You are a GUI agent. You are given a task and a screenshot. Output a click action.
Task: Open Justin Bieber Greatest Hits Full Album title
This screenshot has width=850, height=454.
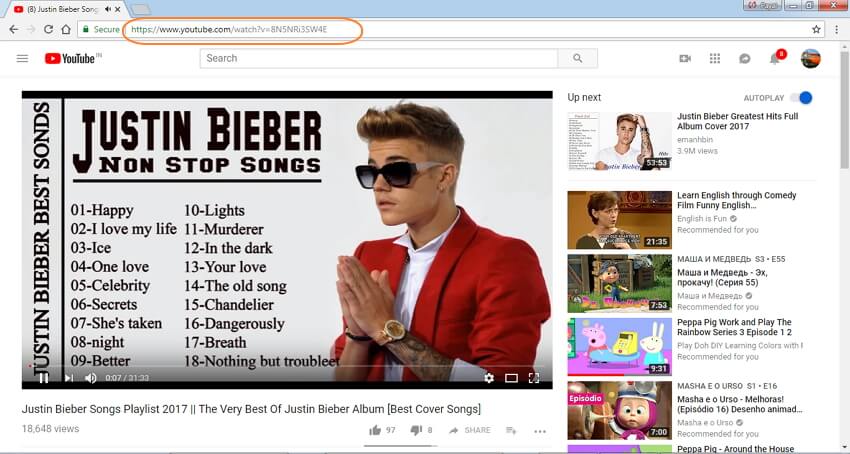737,121
